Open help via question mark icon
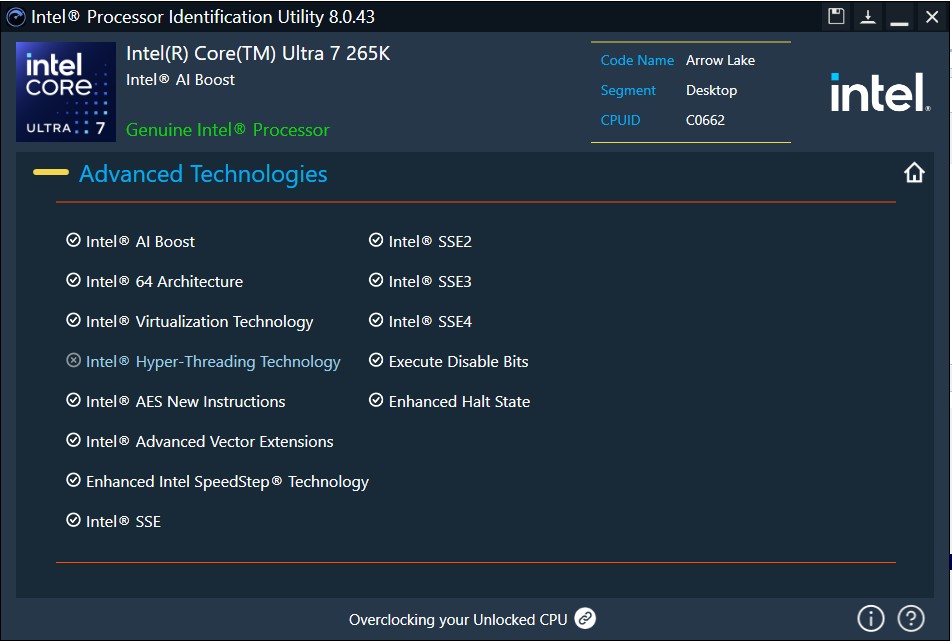Image resolution: width=952 pixels, height=641 pixels. 910,619
